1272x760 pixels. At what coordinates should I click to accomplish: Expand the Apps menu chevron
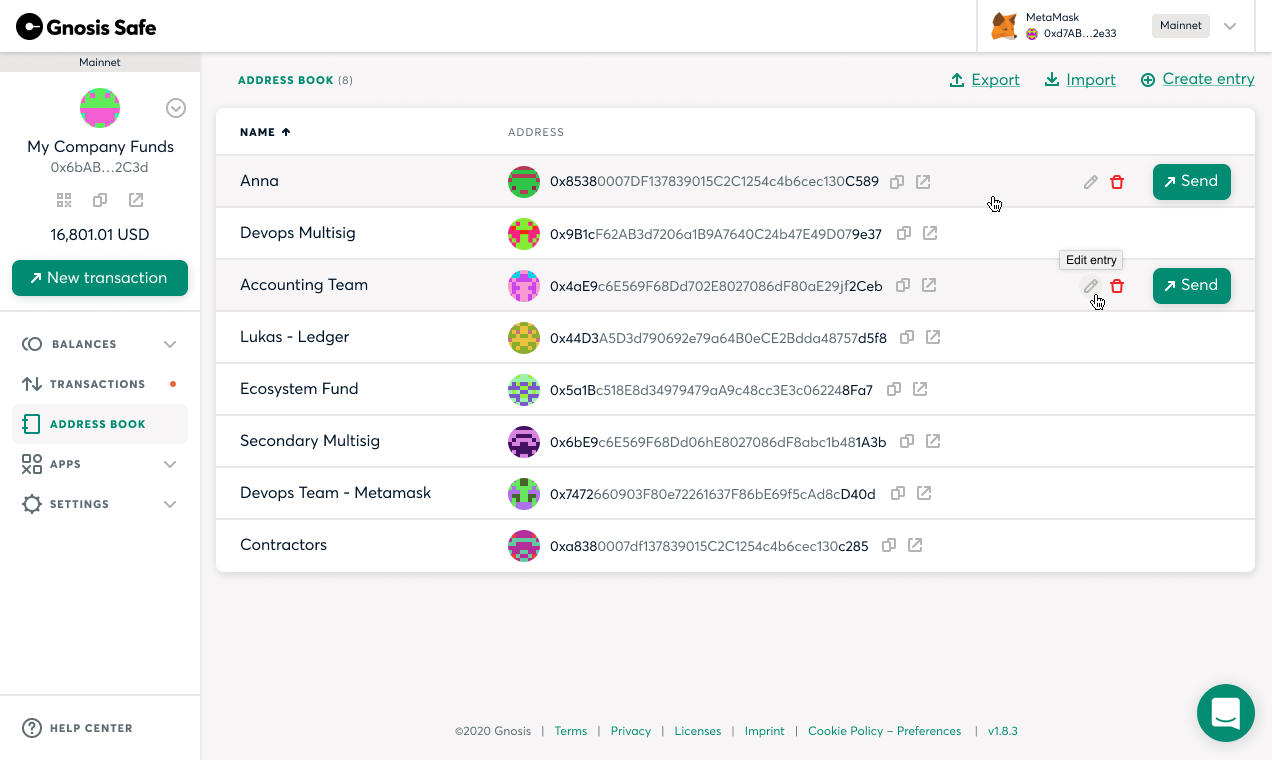(170, 464)
